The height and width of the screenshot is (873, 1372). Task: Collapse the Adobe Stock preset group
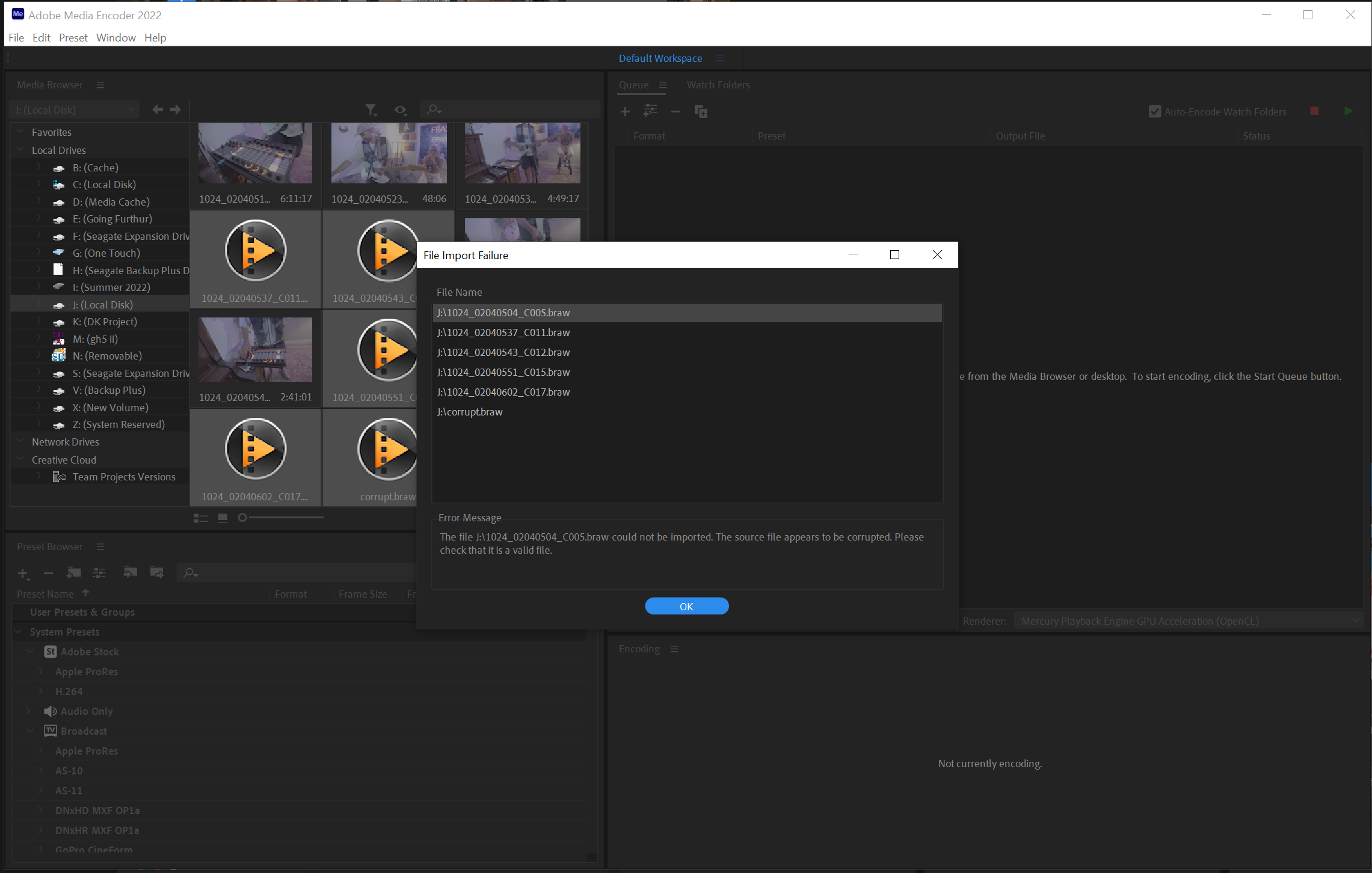(29, 652)
